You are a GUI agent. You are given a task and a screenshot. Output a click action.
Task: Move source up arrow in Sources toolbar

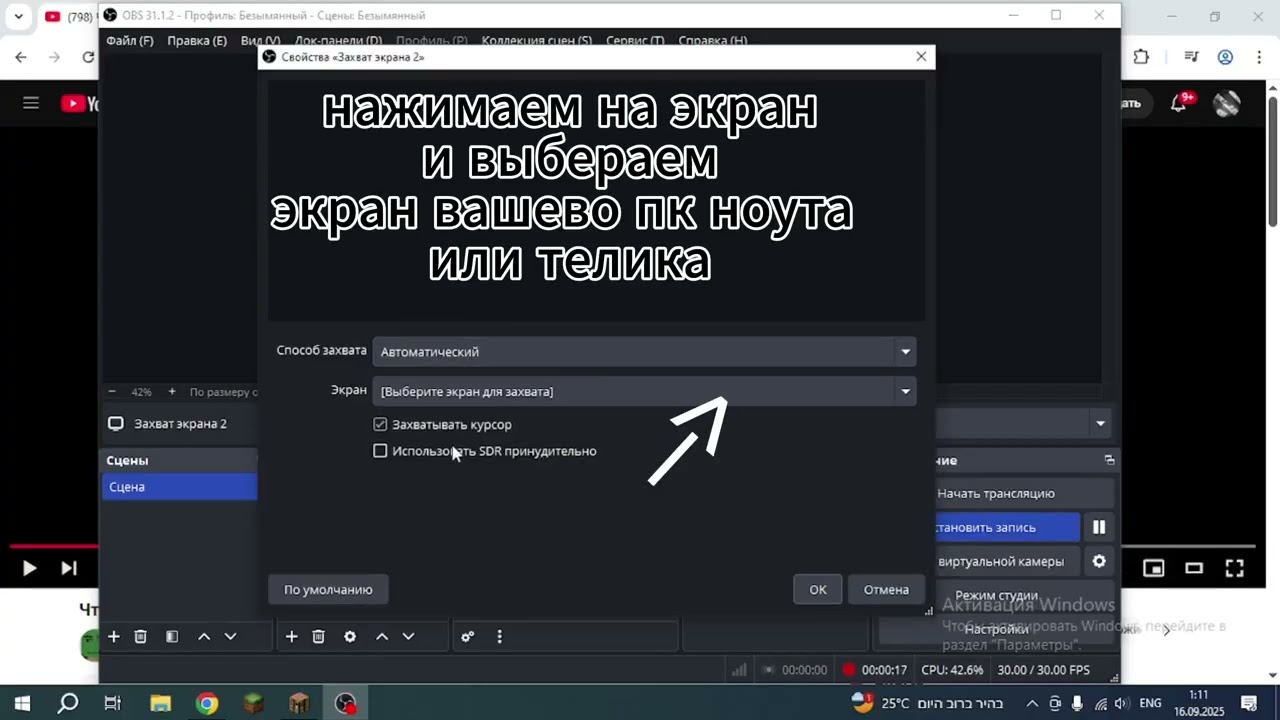(x=382, y=636)
